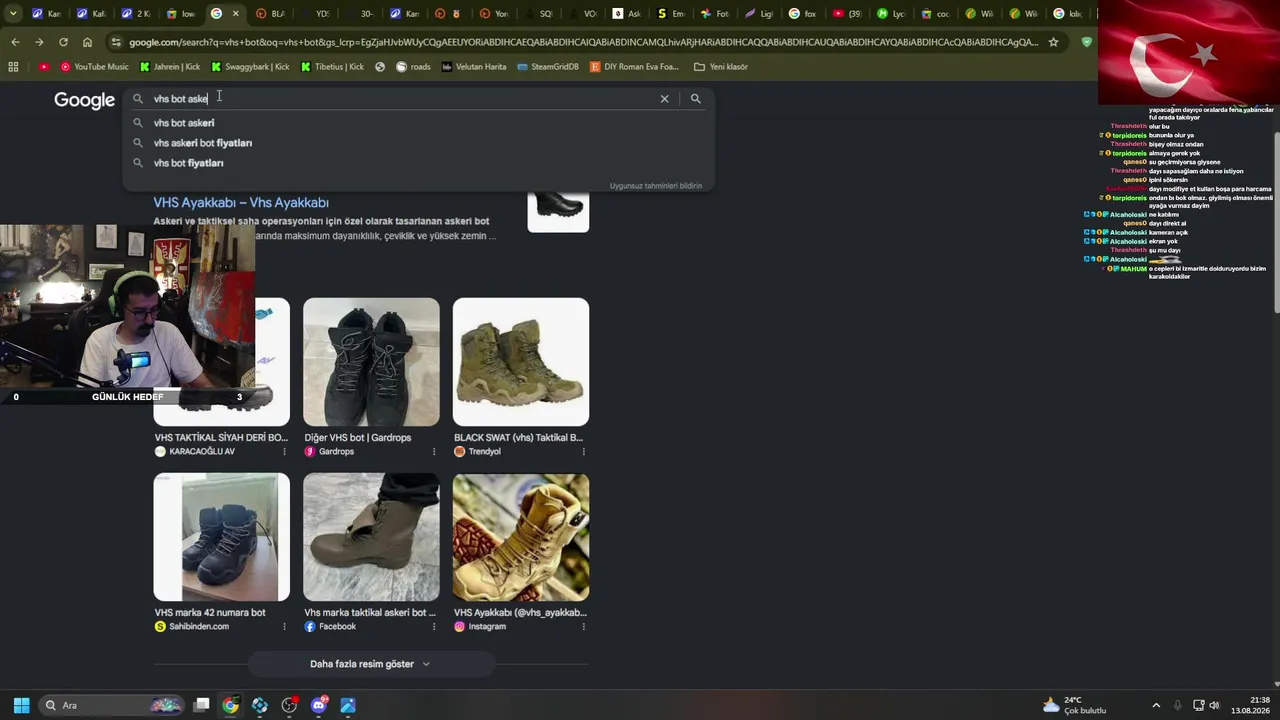Open the roads bookmark
This screenshot has width=1280, height=720.
[x=413, y=67]
